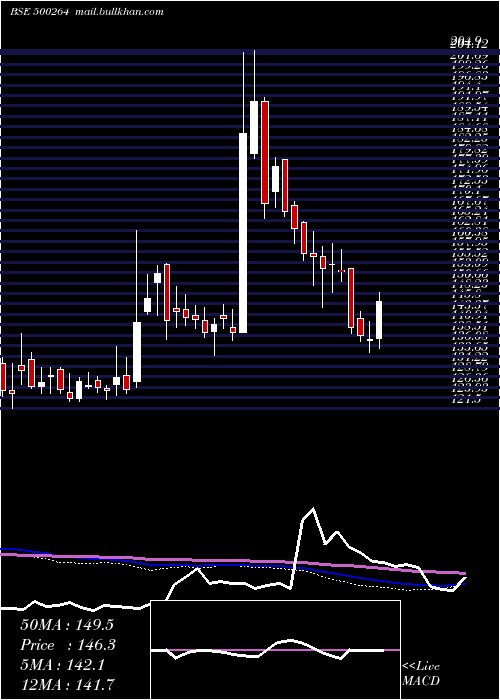The height and width of the screenshot is (700, 500).
Task: Click the '12MA : 141.7' reading
Action: click(67, 684)
